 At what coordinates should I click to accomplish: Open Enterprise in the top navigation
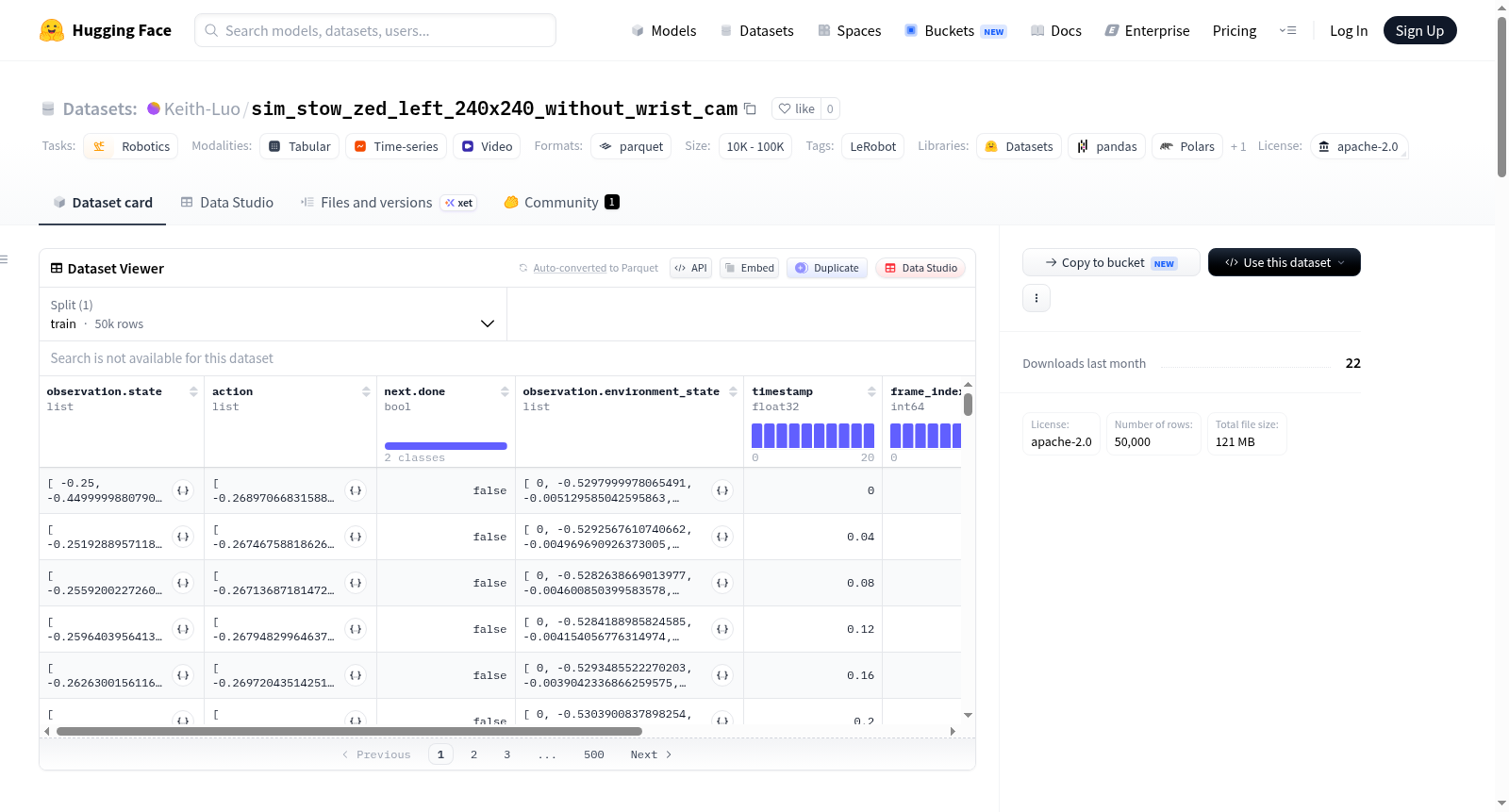point(1147,30)
